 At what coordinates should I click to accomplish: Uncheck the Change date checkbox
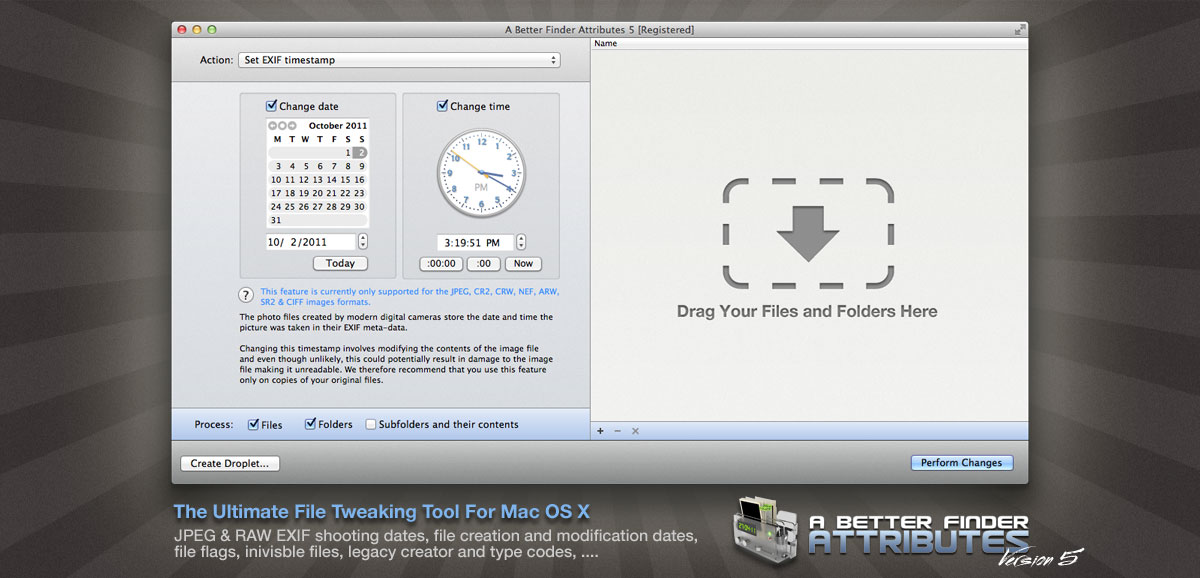272,106
